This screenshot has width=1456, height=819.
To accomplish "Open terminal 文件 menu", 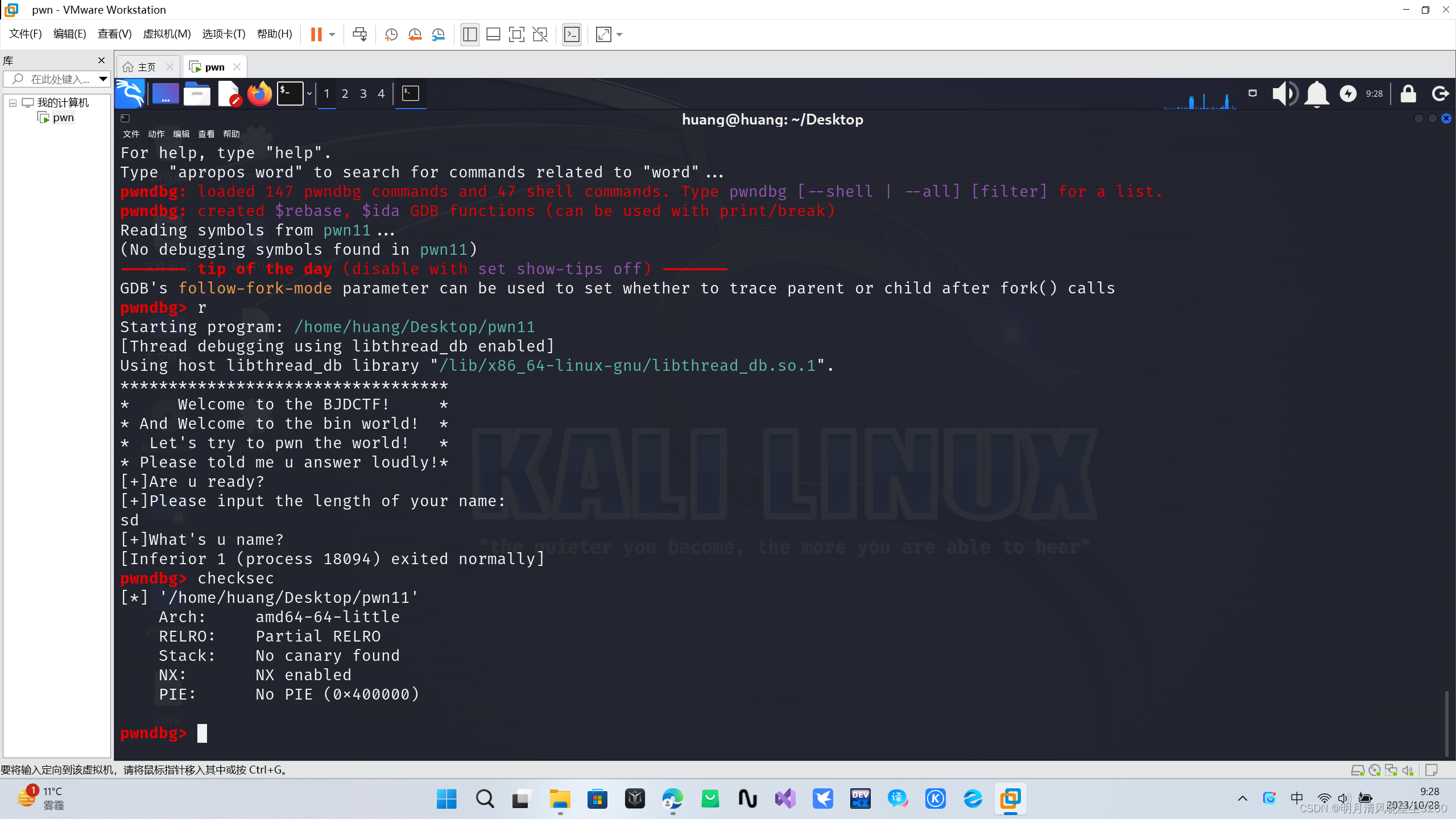I will pos(131,134).
